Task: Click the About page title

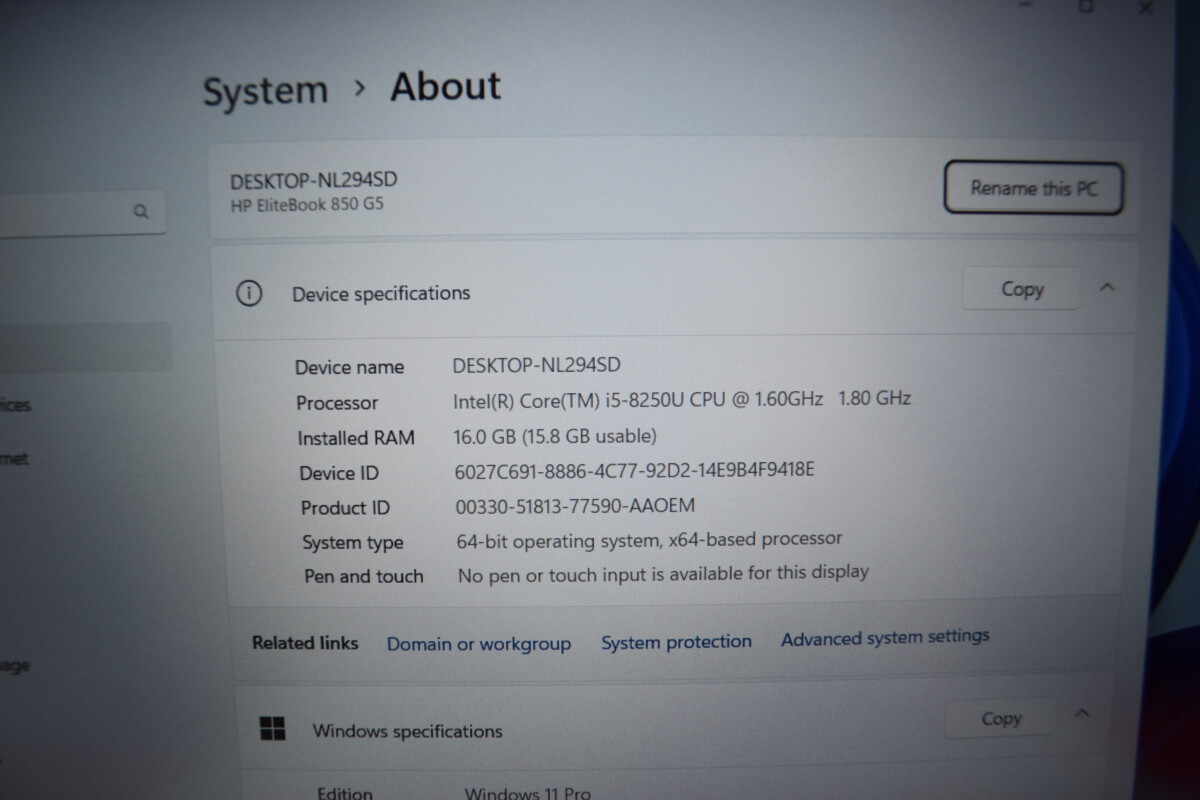Action: pyautogui.click(x=446, y=87)
